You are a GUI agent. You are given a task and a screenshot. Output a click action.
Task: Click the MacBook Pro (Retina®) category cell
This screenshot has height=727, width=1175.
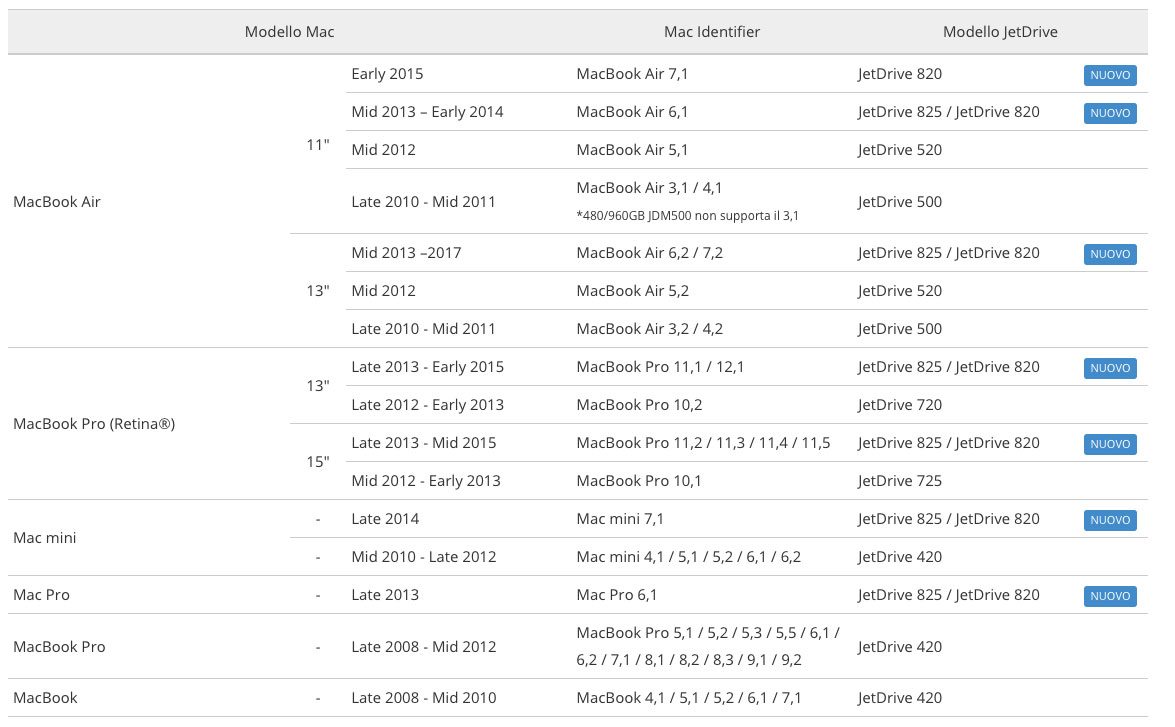pyautogui.click(x=94, y=424)
